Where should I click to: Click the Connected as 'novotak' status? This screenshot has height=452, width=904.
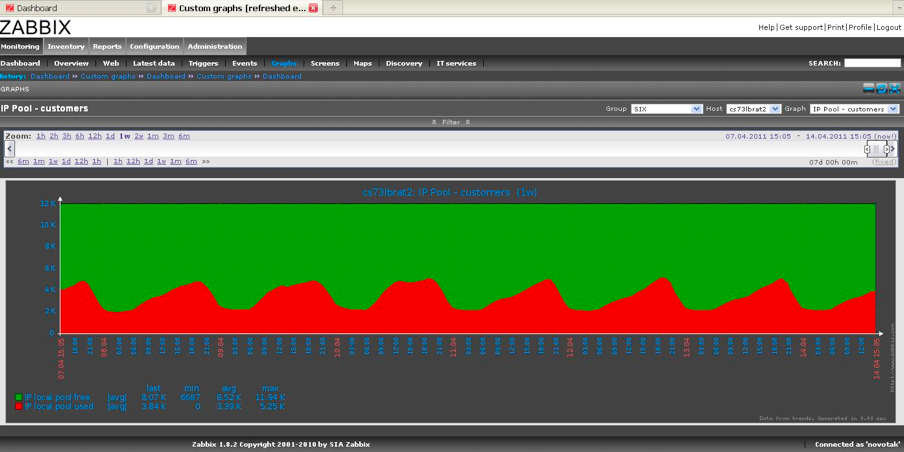tap(857, 445)
